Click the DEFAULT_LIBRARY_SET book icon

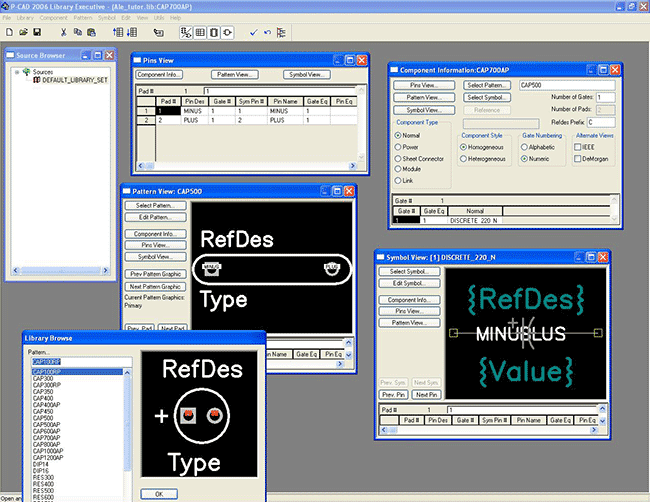coord(36,80)
